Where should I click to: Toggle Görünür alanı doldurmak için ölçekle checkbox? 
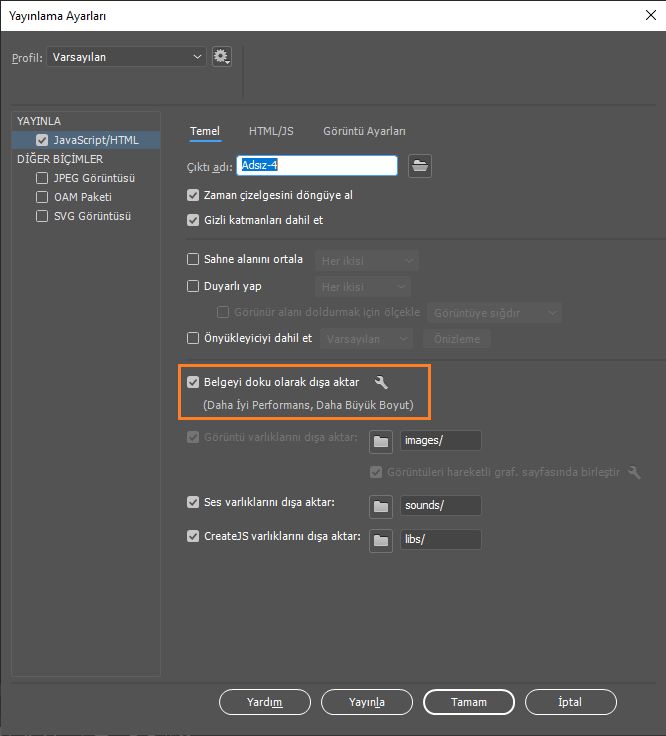pyautogui.click(x=223, y=312)
